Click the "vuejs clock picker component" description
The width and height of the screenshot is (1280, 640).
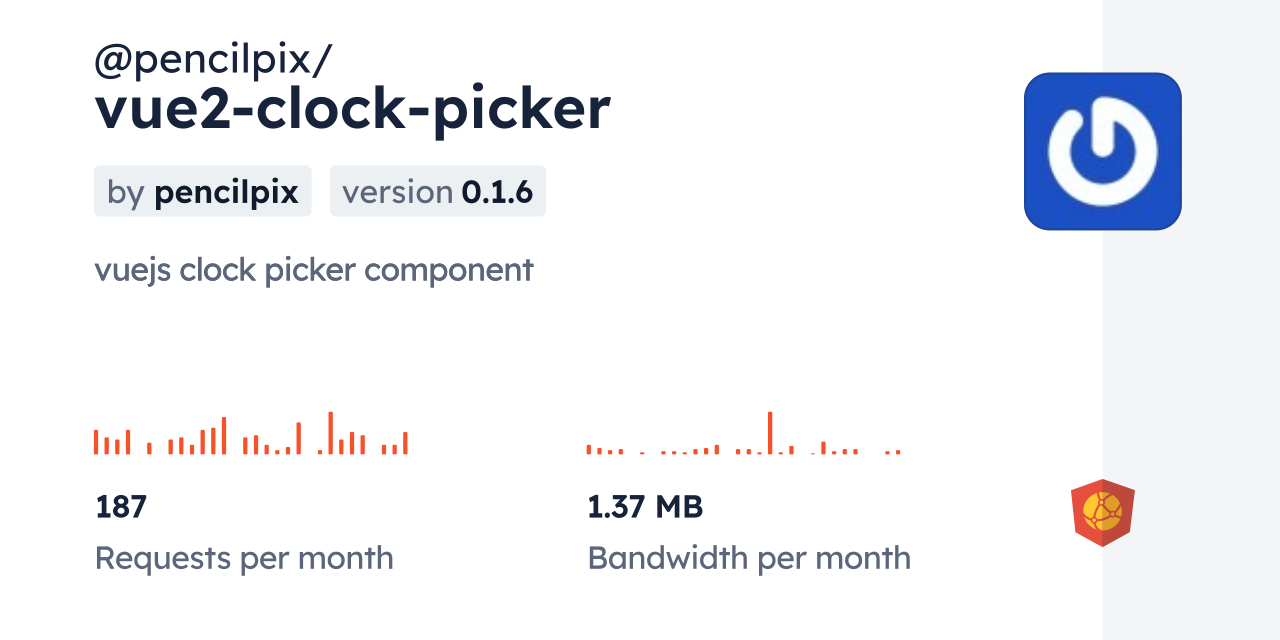click(314, 270)
